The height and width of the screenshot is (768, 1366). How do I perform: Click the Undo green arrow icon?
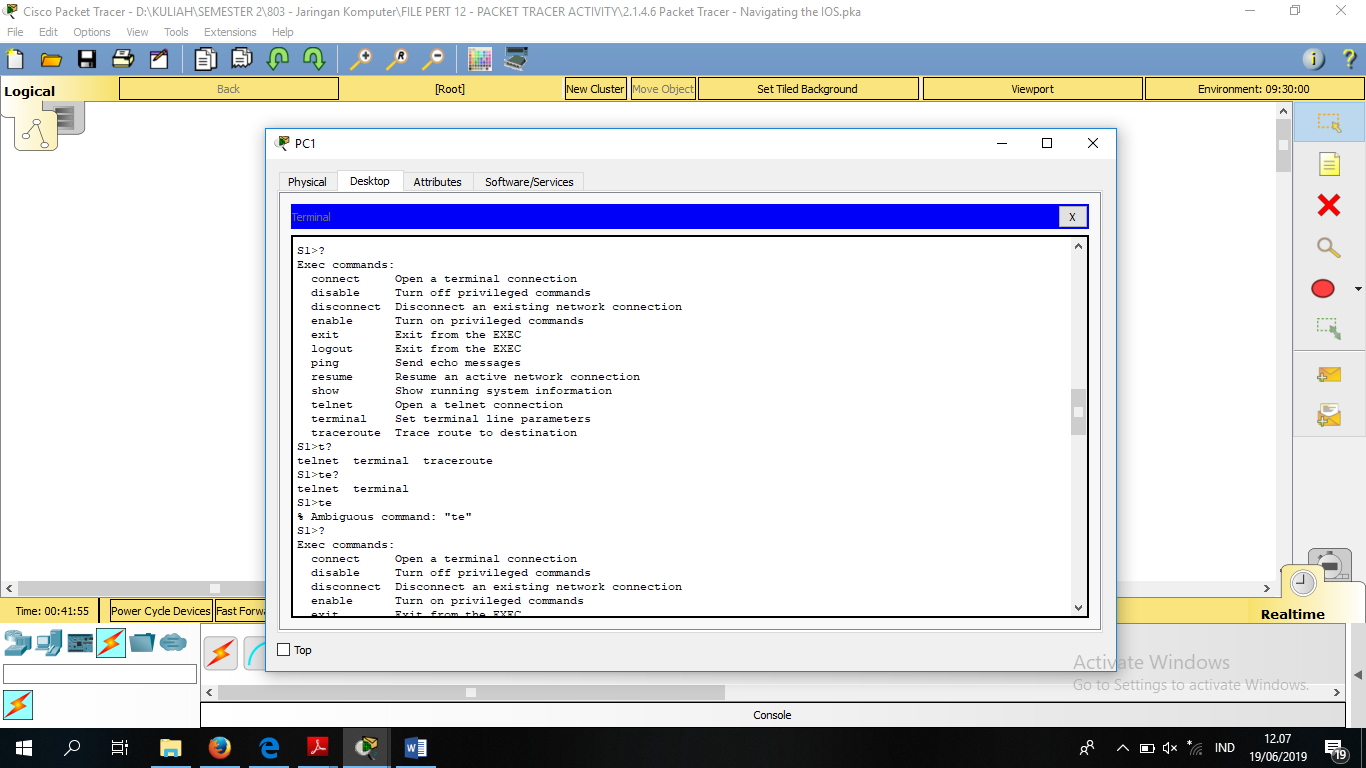coord(277,59)
